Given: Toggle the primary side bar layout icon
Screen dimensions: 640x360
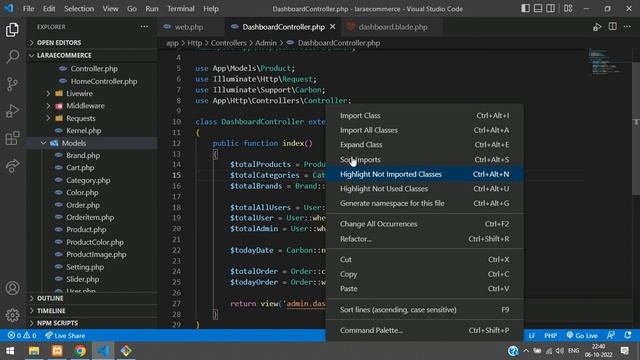Looking at the screenshot, I should coord(525,9).
